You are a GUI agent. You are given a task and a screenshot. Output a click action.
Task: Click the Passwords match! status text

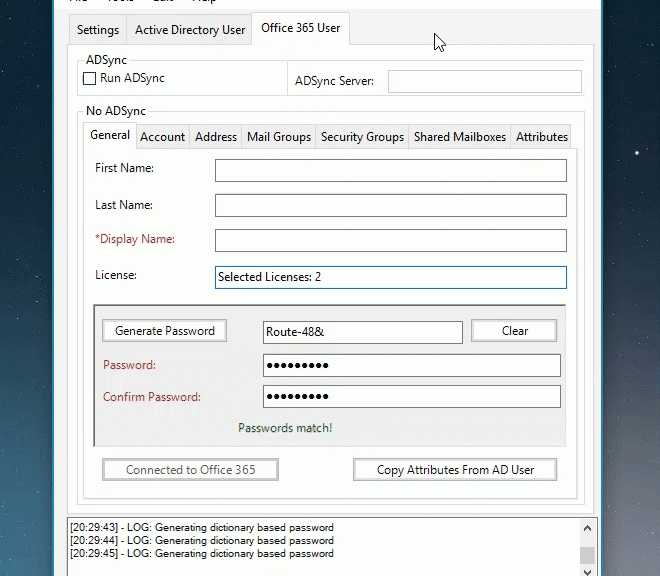(x=285, y=428)
